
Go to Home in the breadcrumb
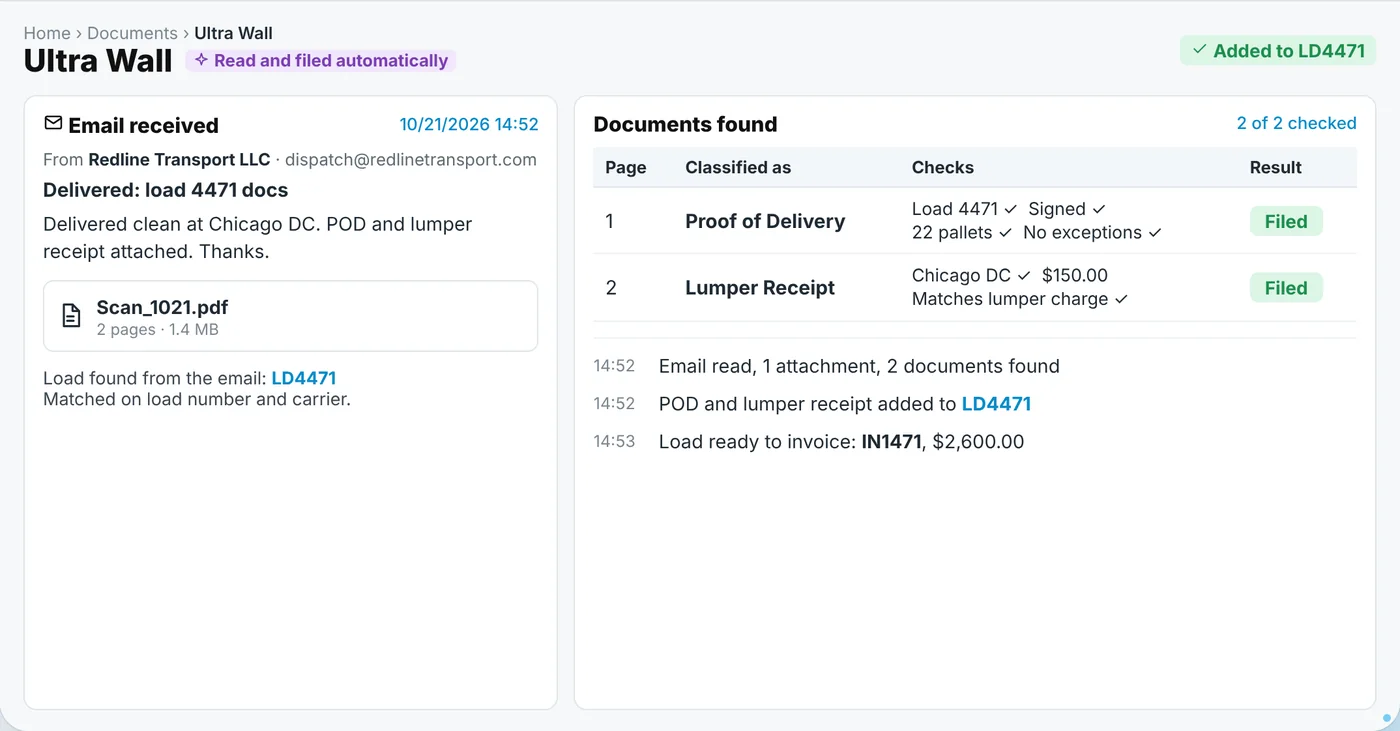[x=47, y=33]
